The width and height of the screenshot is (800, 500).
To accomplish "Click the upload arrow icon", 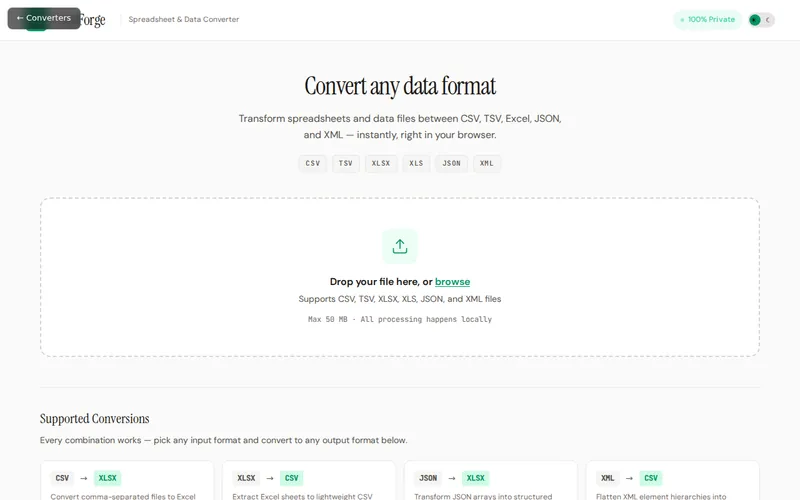I will pyautogui.click(x=400, y=246).
